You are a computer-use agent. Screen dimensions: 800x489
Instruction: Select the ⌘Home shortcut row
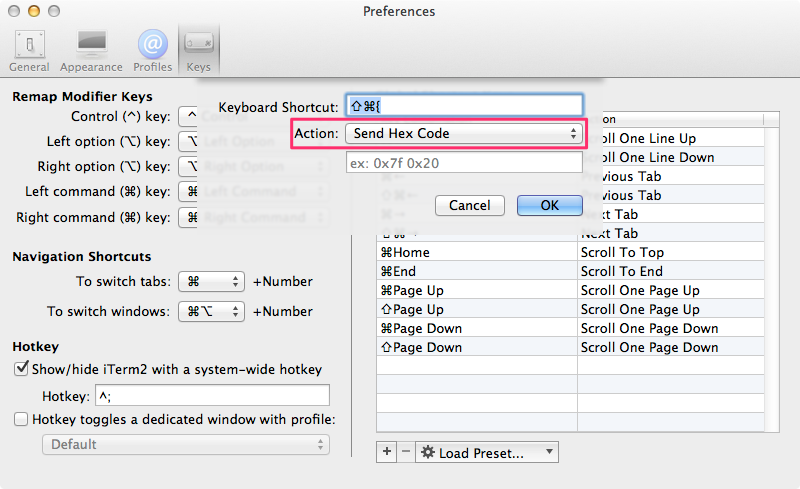pos(570,252)
